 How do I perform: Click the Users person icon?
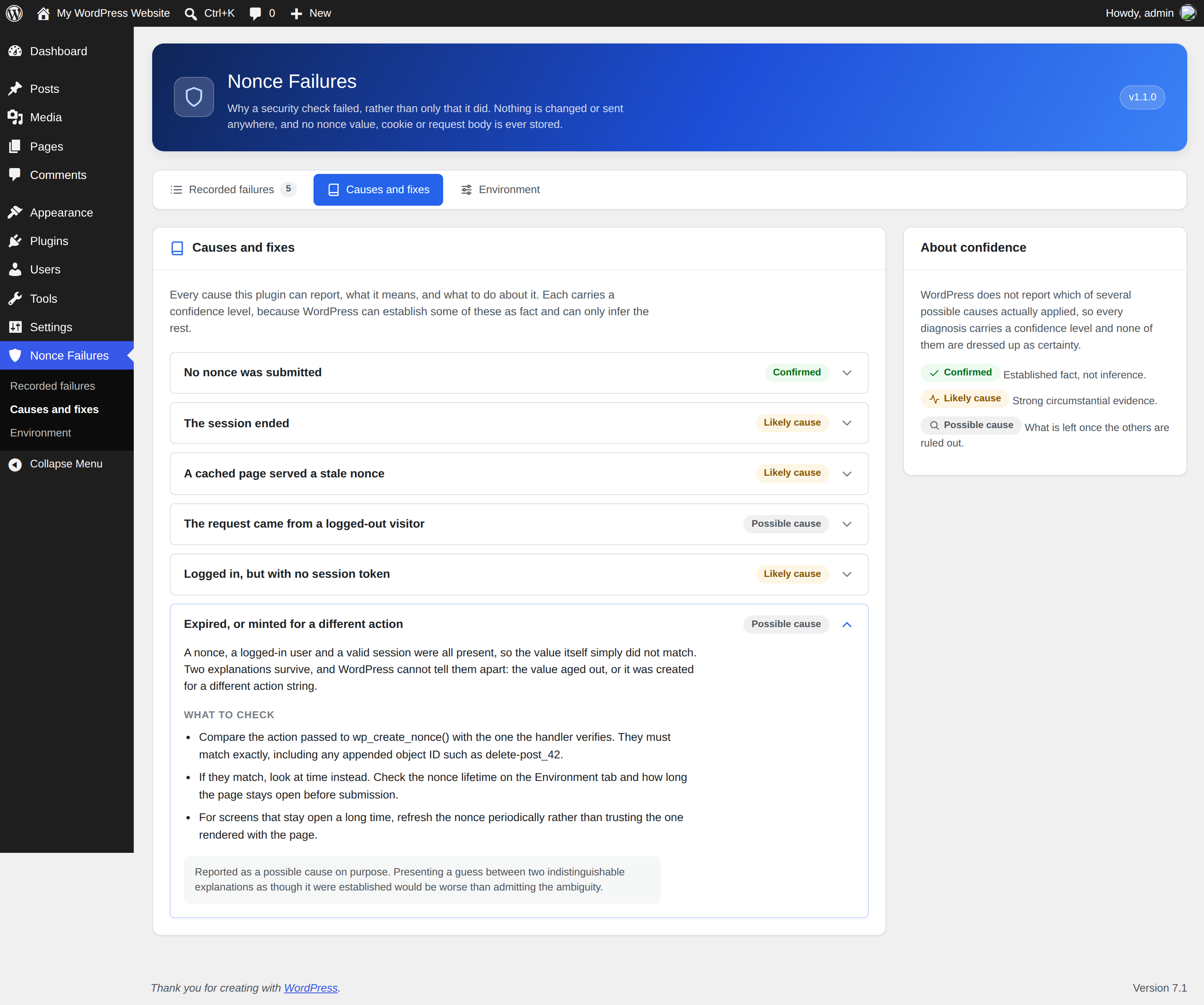coord(15,270)
